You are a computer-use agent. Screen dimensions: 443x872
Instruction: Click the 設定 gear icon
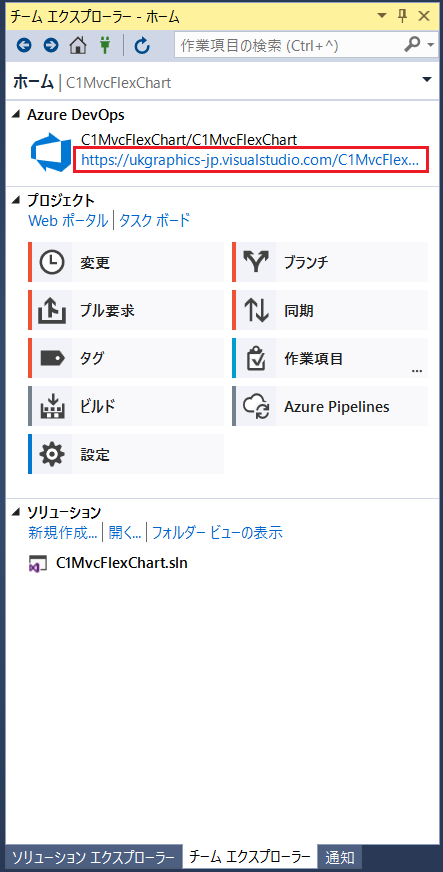[52, 454]
